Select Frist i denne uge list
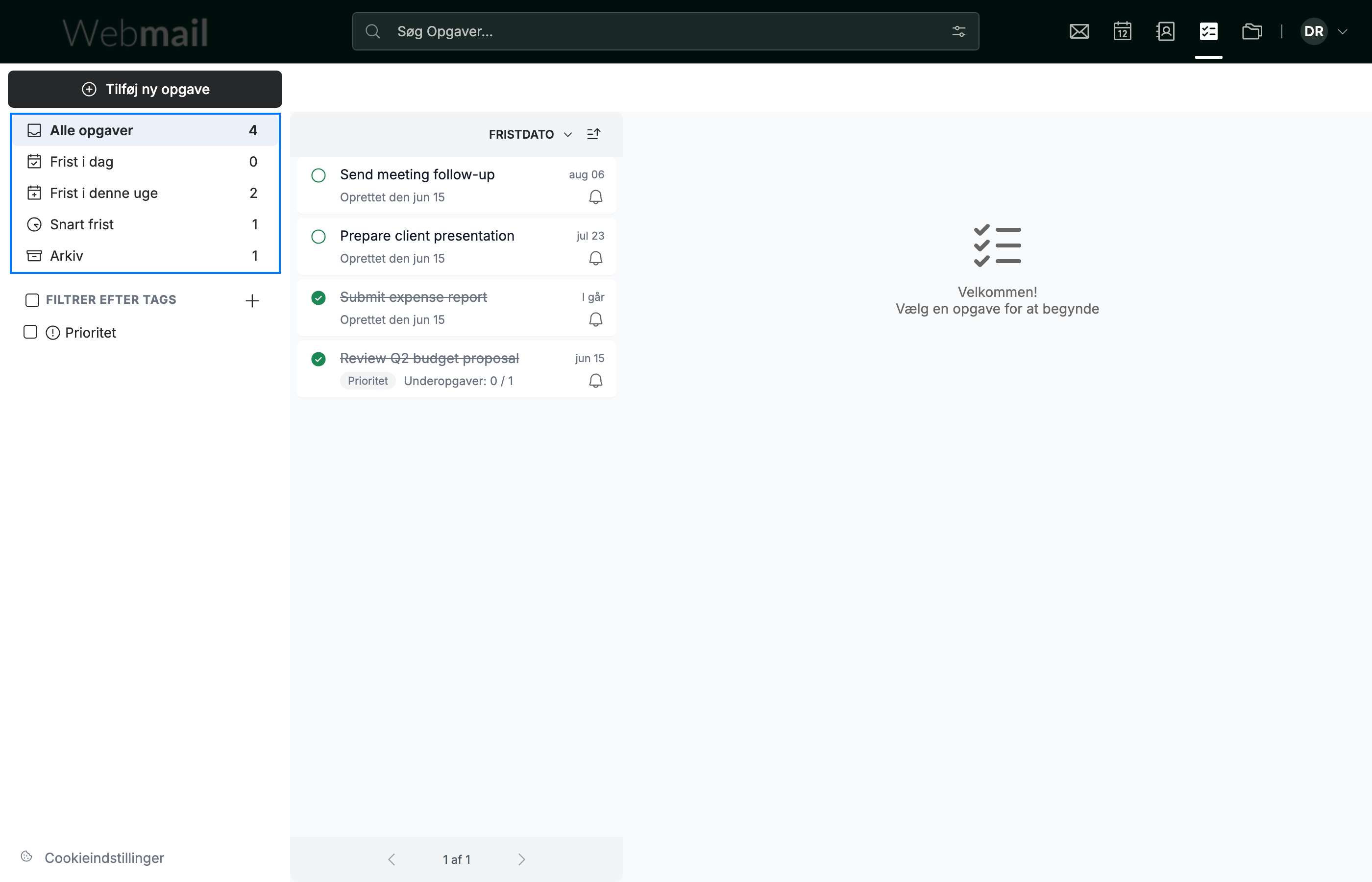This screenshot has width=1372, height=882. (145, 193)
